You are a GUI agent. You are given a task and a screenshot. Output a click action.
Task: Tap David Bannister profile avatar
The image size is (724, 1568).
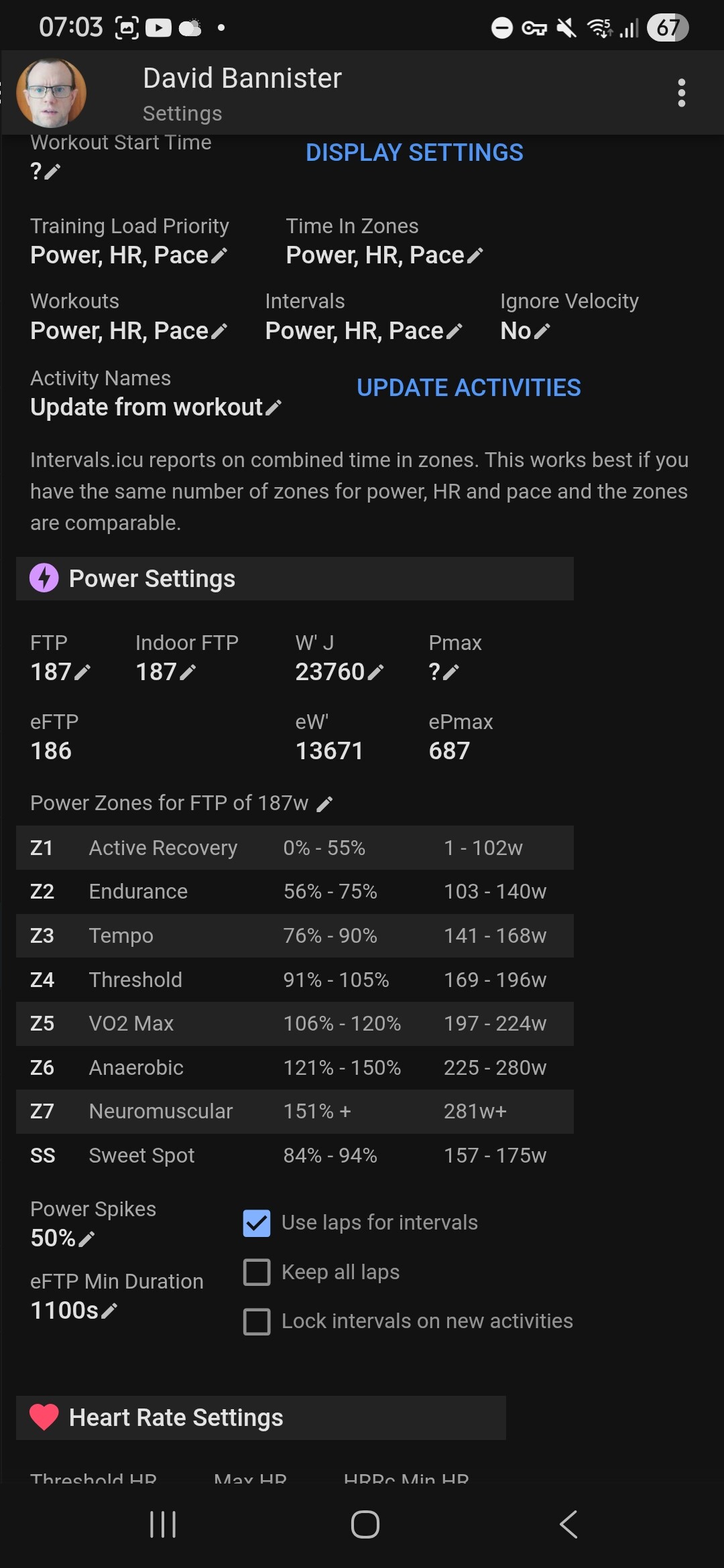coord(52,93)
